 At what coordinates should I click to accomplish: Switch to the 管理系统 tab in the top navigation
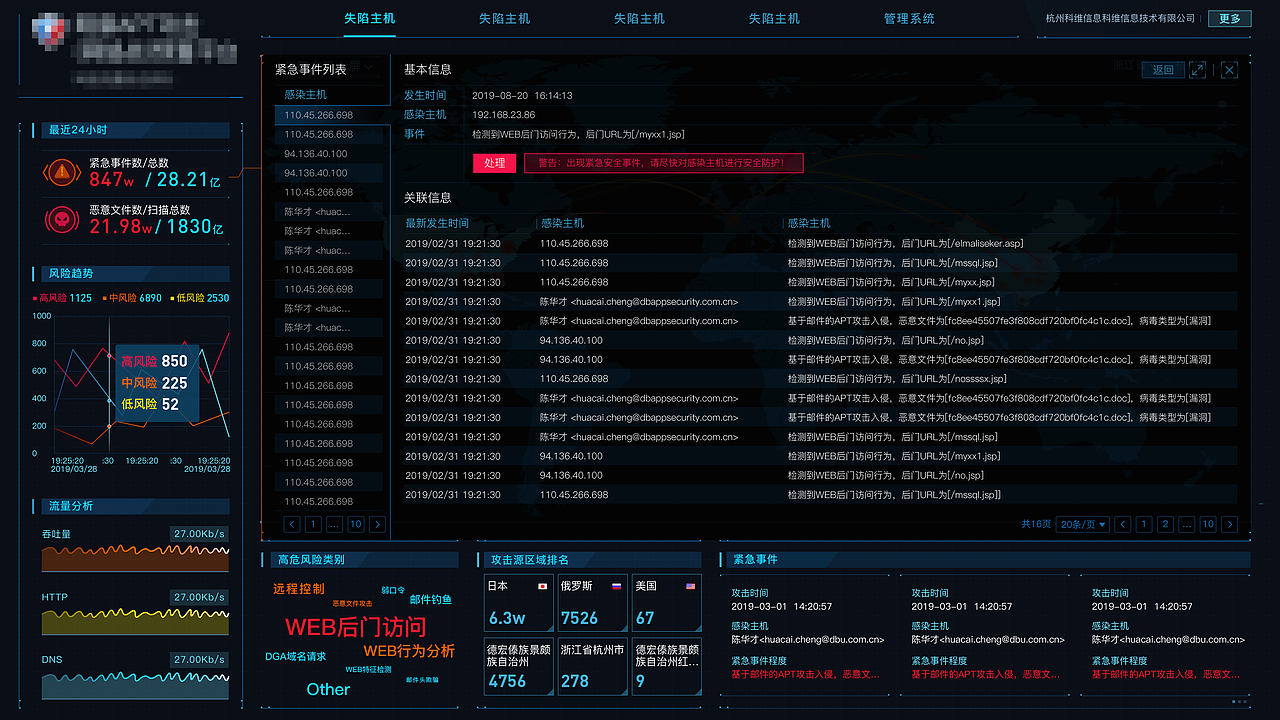point(907,18)
